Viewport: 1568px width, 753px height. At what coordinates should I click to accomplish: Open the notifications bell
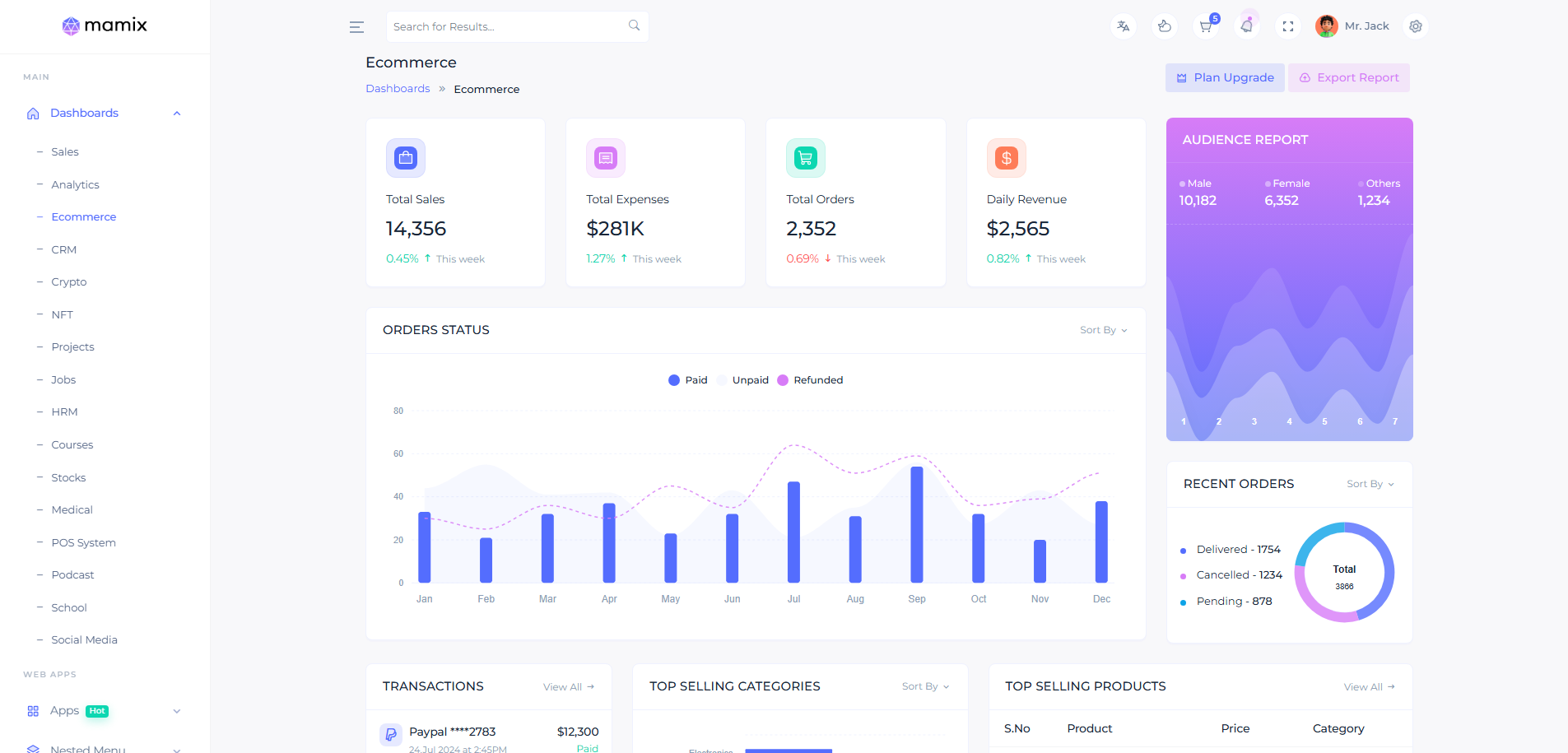(1247, 26)
